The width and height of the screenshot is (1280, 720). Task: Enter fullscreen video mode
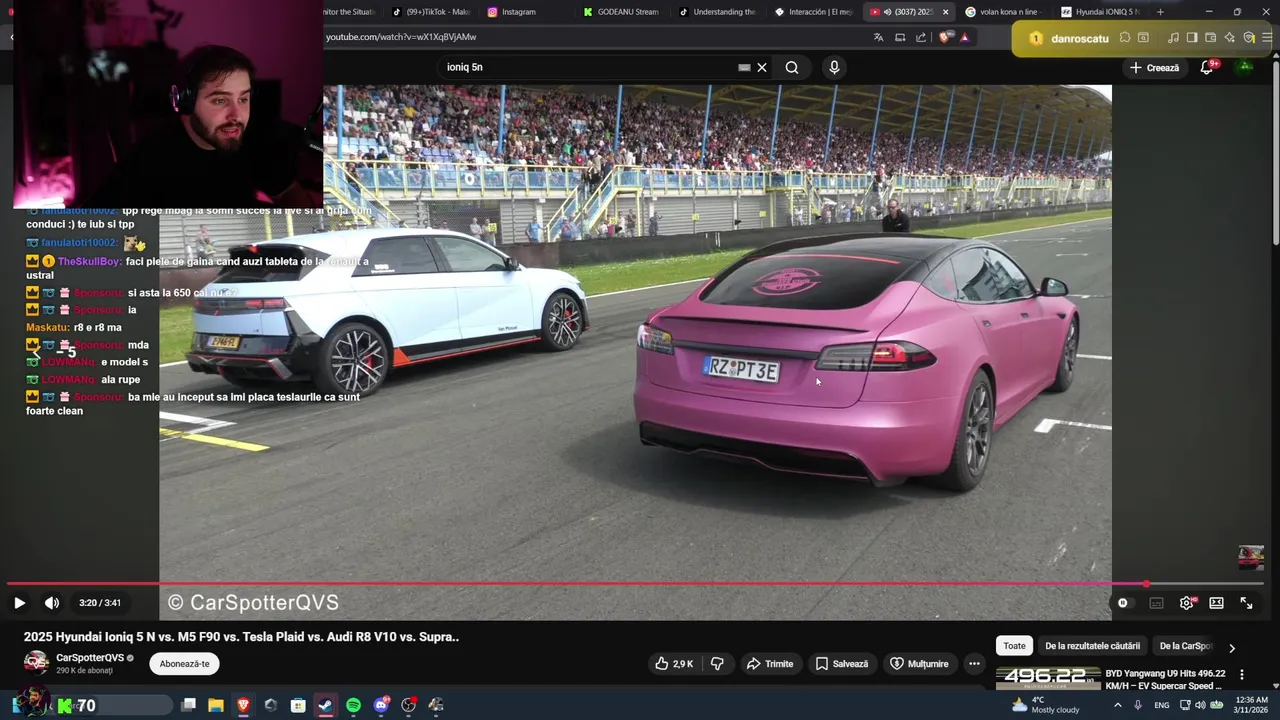tap(1246, 603)
